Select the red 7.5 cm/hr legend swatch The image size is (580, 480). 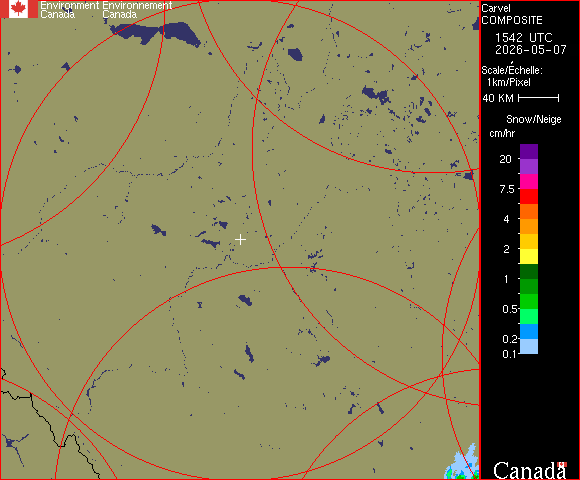(529, 196)
